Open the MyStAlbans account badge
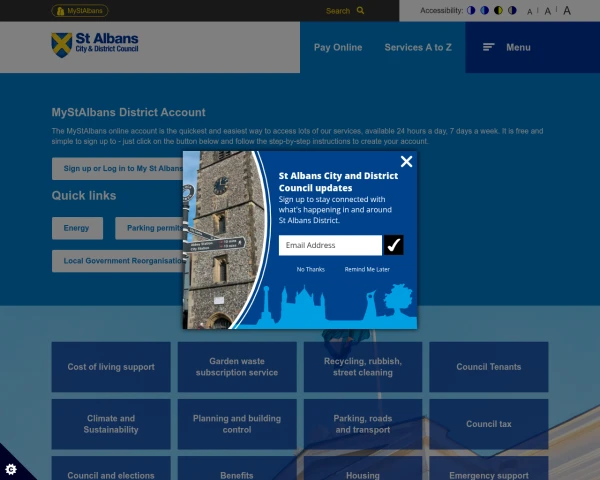The height and width of the screenshot is (480, 600). point(80,11)
